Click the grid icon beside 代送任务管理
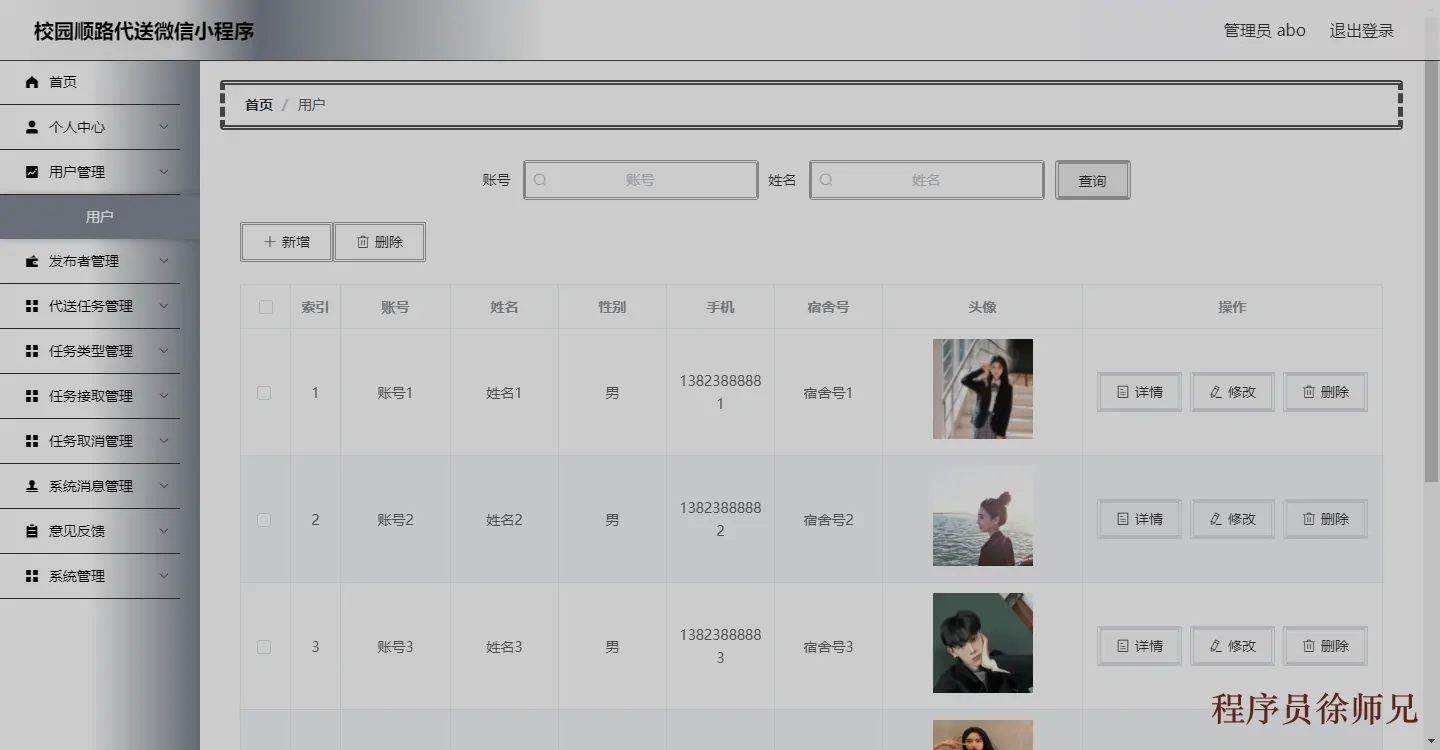The width and height of the screenshot is (1440, 750). click(x=32, y=306)
